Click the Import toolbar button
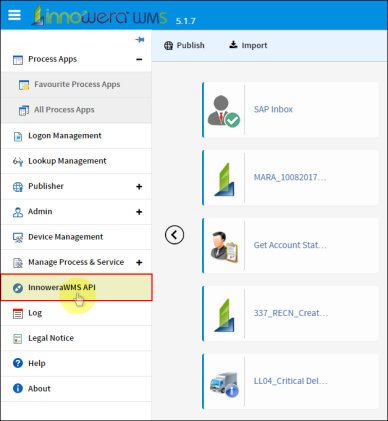388x421 pixels. pyautogui.click(x=248, y=45)
